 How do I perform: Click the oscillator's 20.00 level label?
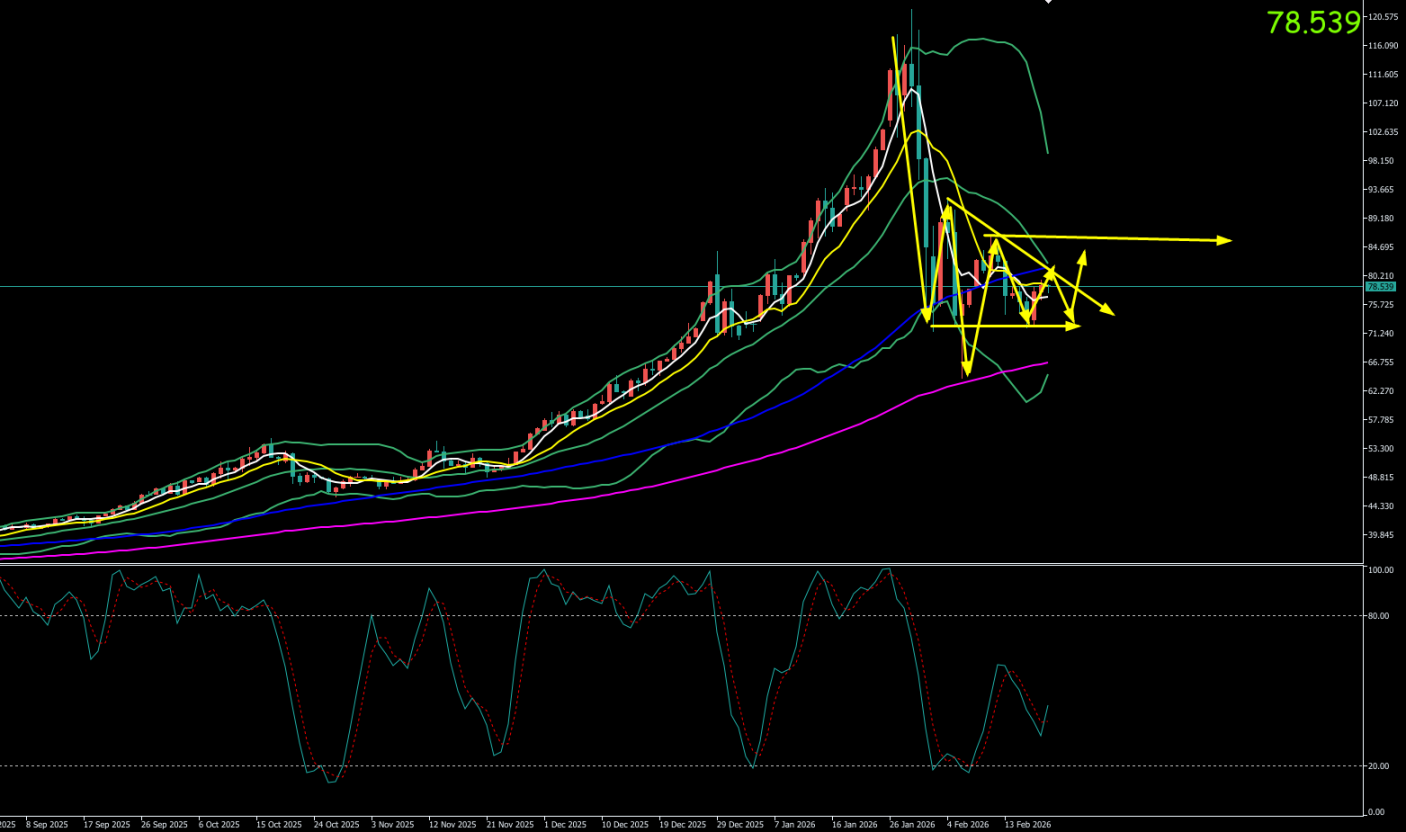[x=1378, y=766]
